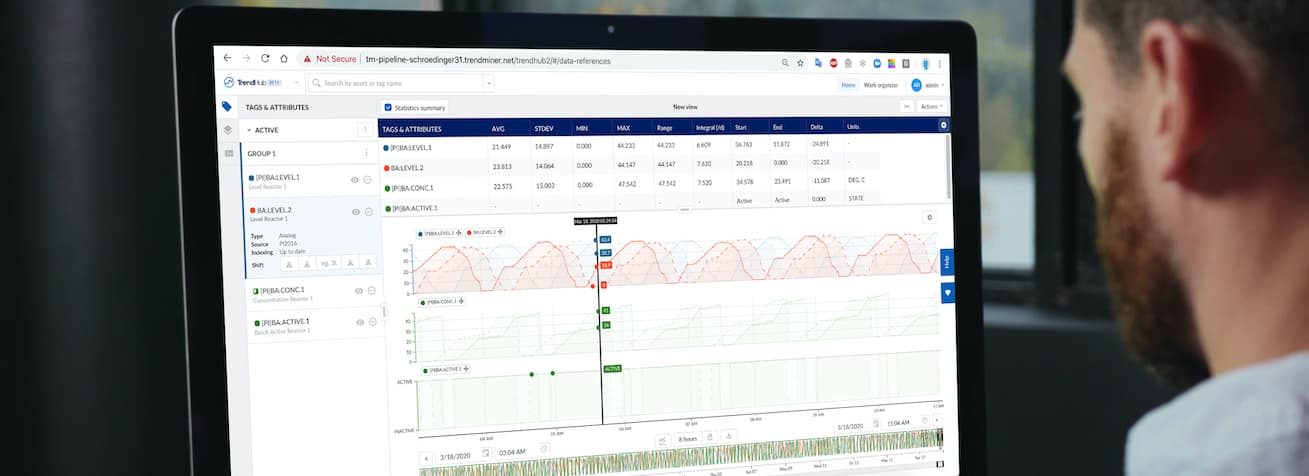
Task: Reload the page in browser toolbar
Action: coord(265,59)
